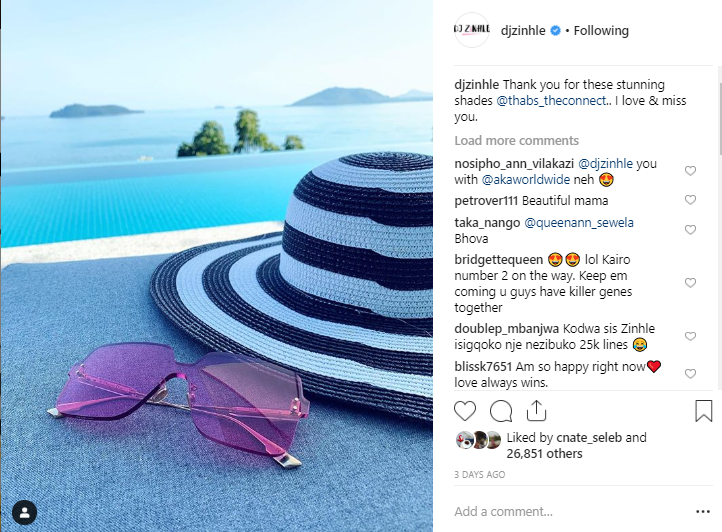Toggle the Following status dropdown

coord(601,30)
